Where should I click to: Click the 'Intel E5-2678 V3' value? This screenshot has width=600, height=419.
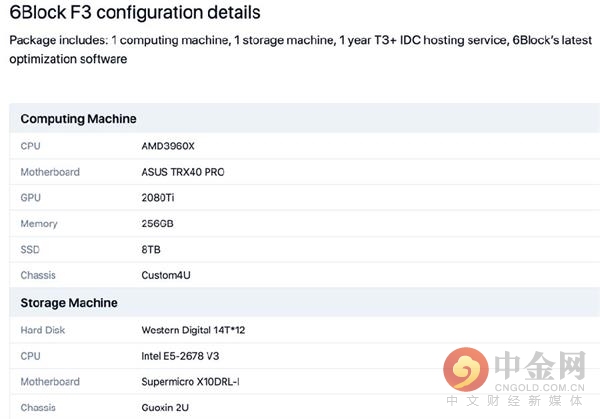tap(180, 356)
